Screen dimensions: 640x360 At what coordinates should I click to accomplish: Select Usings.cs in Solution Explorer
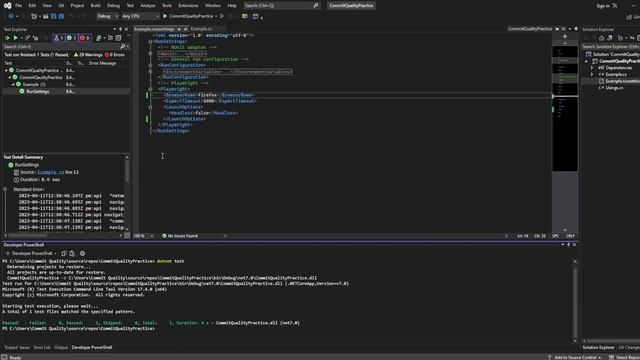point(614,88)
